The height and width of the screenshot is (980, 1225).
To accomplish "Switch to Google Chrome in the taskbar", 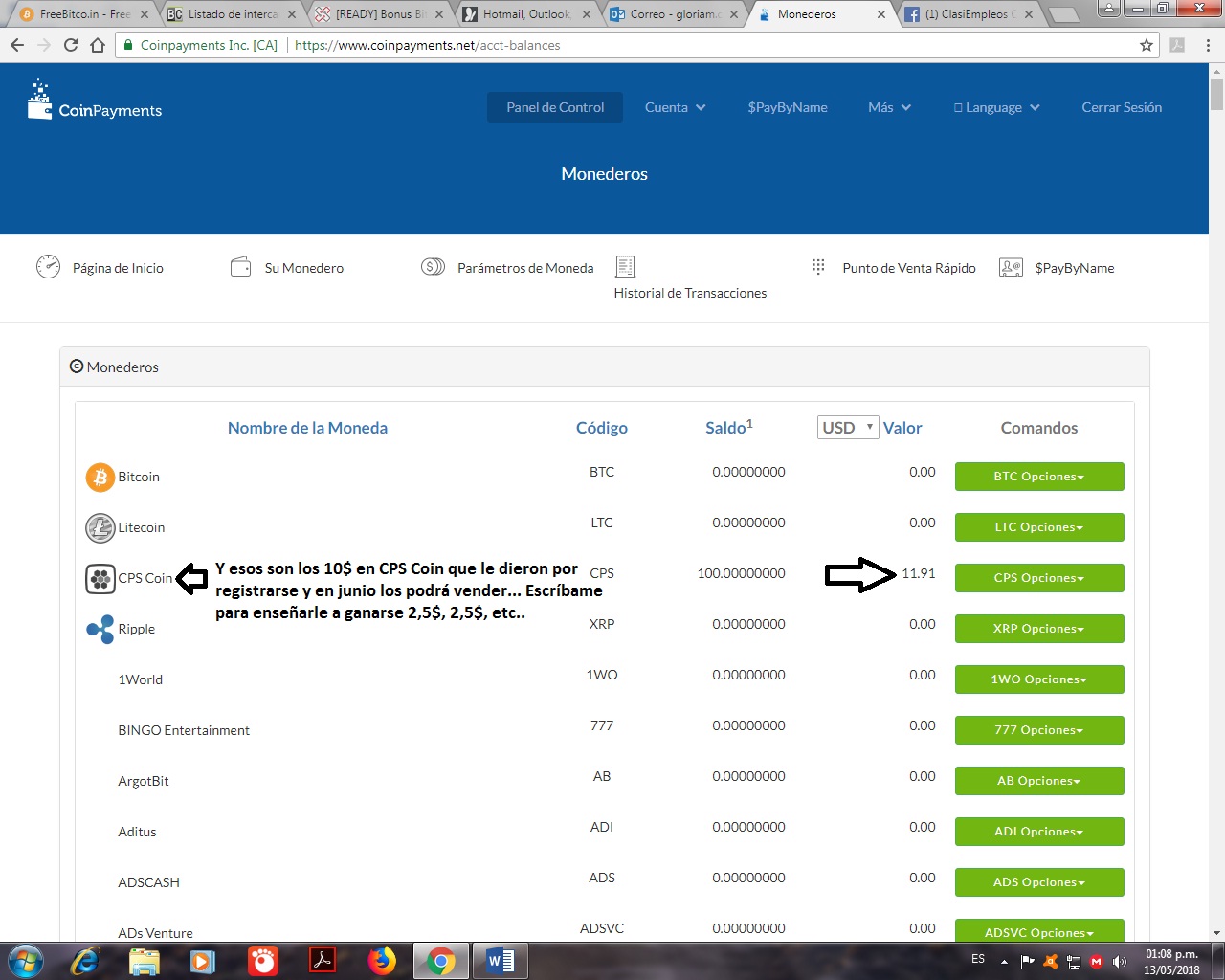I will tap(441, 961).
